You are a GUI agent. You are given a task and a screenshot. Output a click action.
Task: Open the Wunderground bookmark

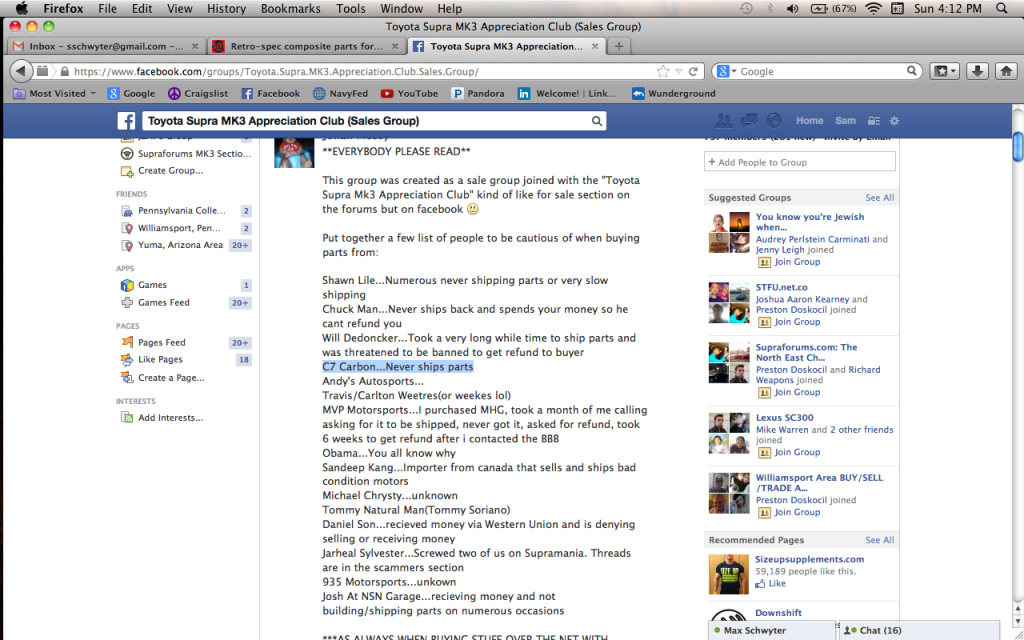pos(673,93)
